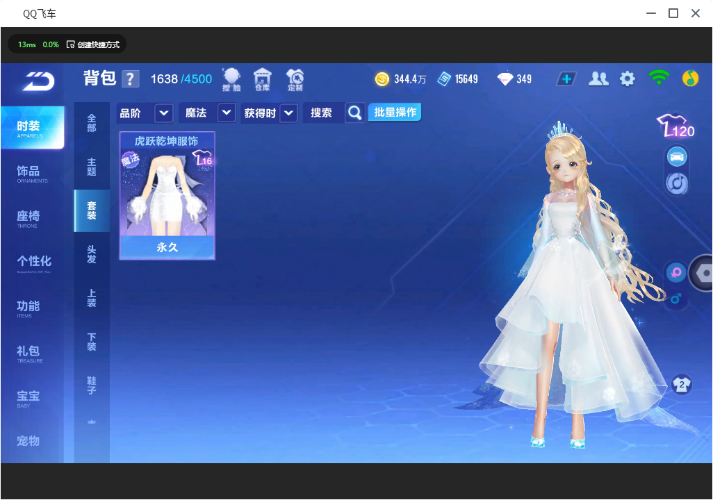The height and width of the screenshot is (500, 713).
Task: Click the diamond currency icon
Action: (505, 79)
